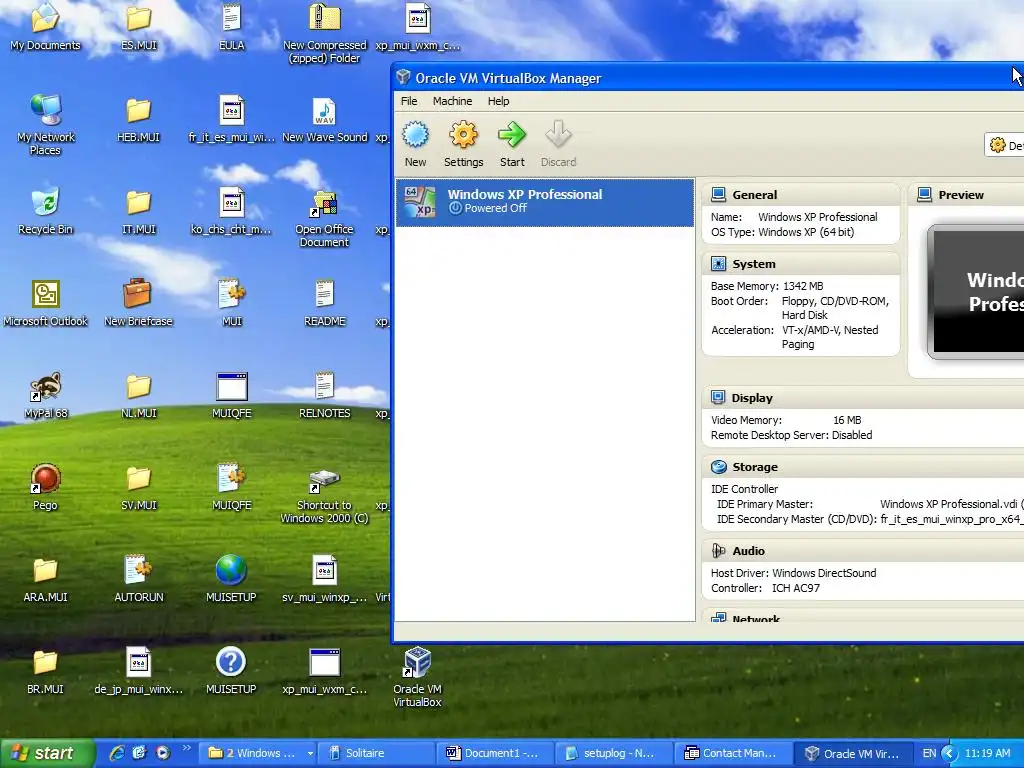Click the Base Memory value 1342 MB
Image resolution: width=1024 pixels, height=768 pixels.
[803, 286]
